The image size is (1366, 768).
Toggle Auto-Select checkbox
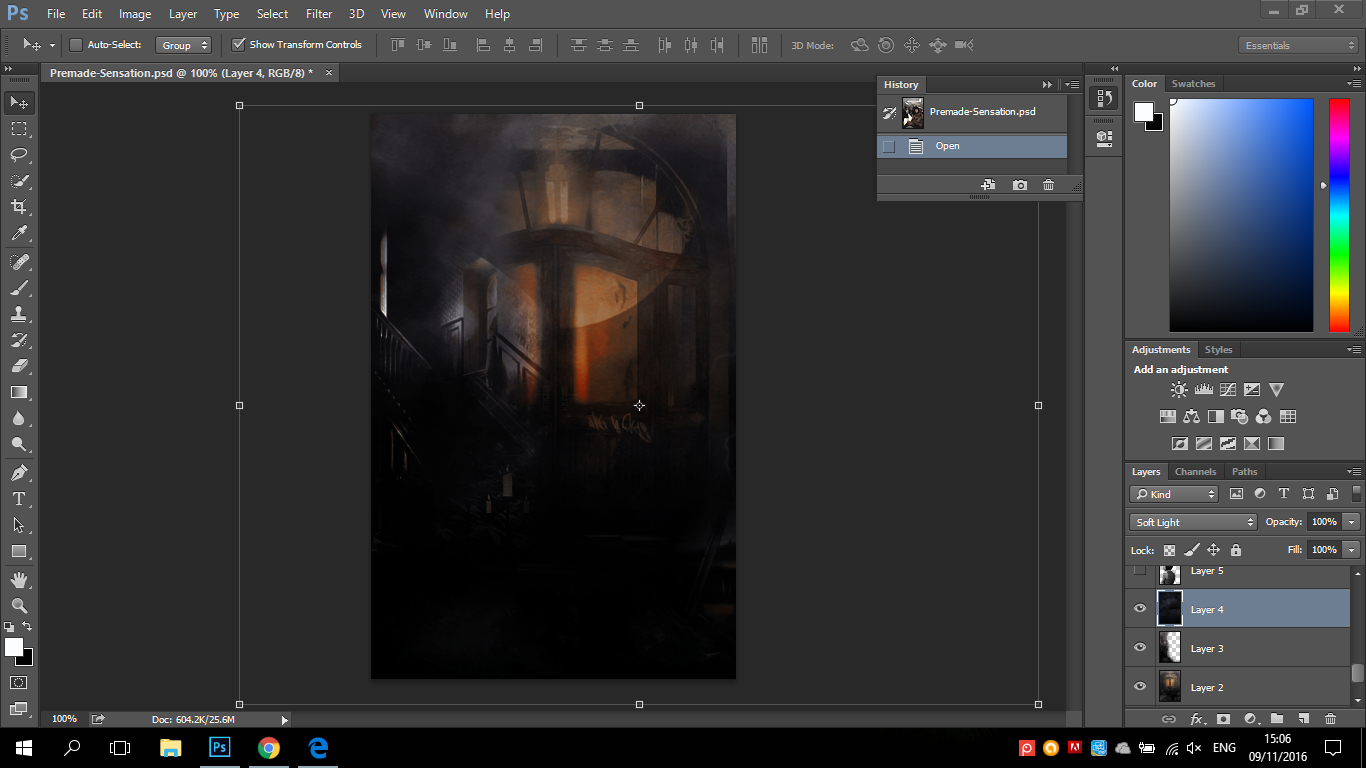tap(75, 45)
